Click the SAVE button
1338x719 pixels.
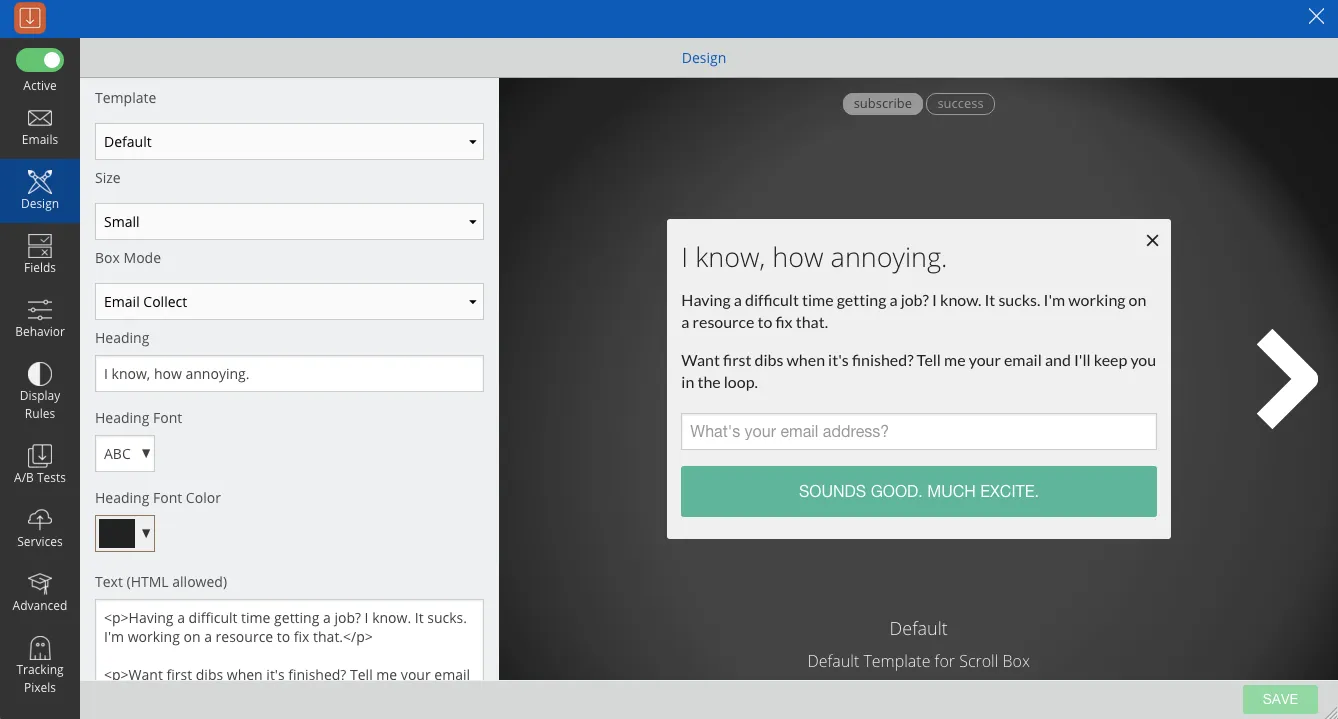coord(1280,699)
